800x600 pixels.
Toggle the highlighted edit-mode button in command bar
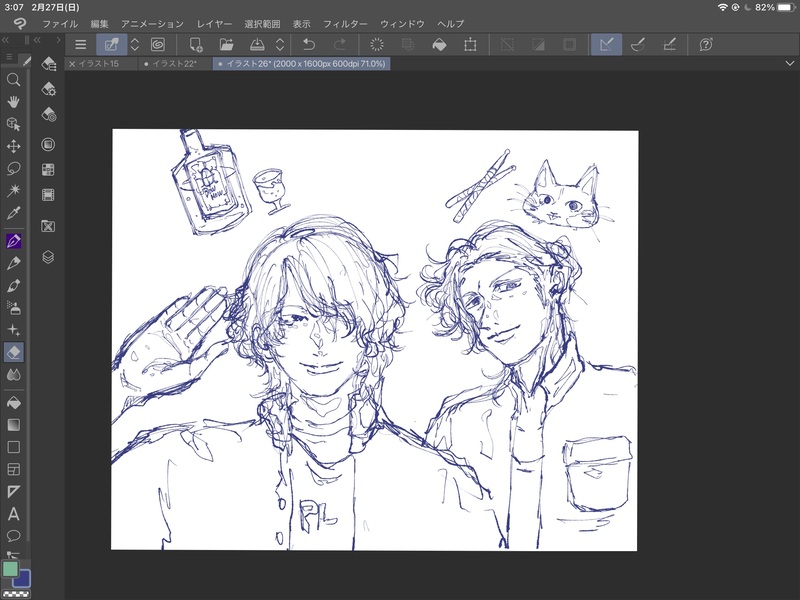111,44
